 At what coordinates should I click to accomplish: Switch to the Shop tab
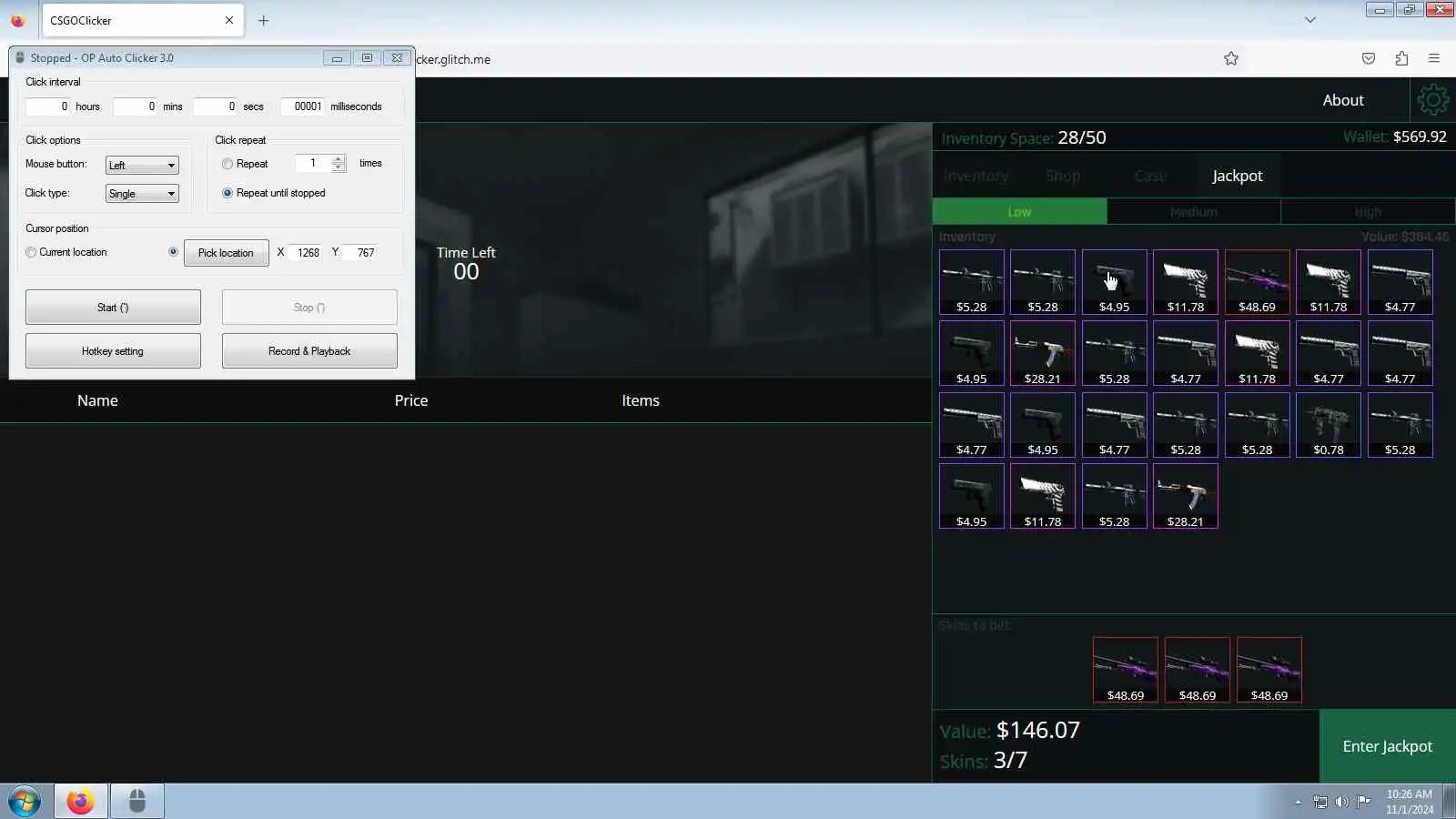pyautogui.click(x=1063, y=176)
